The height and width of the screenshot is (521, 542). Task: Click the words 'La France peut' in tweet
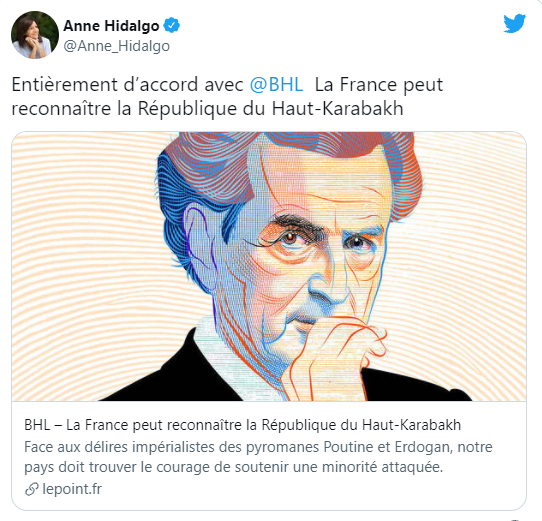[x=379, y=85]
